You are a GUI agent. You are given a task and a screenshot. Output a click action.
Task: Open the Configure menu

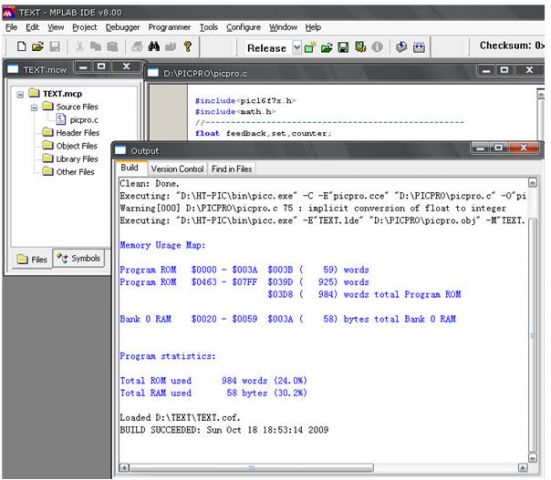243,27
